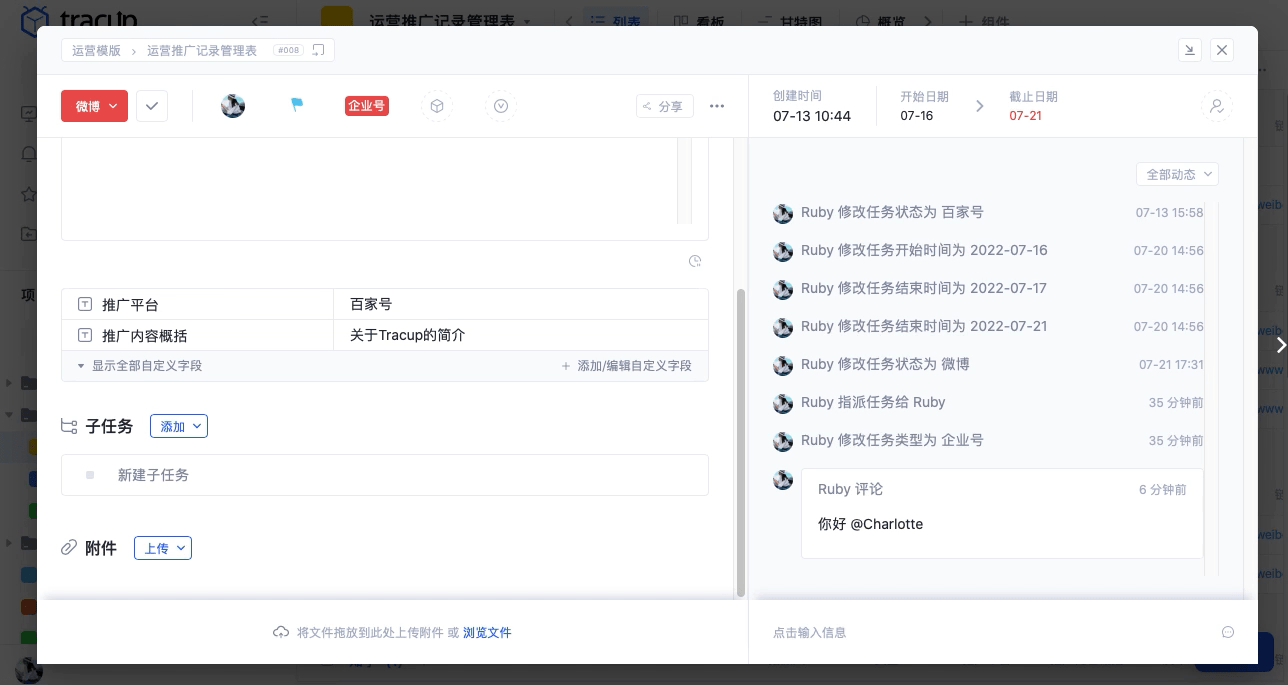Navigate to next task with right arrow chevron
The width and height of the screenshot is (1288, 685).
tap(1281, 345)
